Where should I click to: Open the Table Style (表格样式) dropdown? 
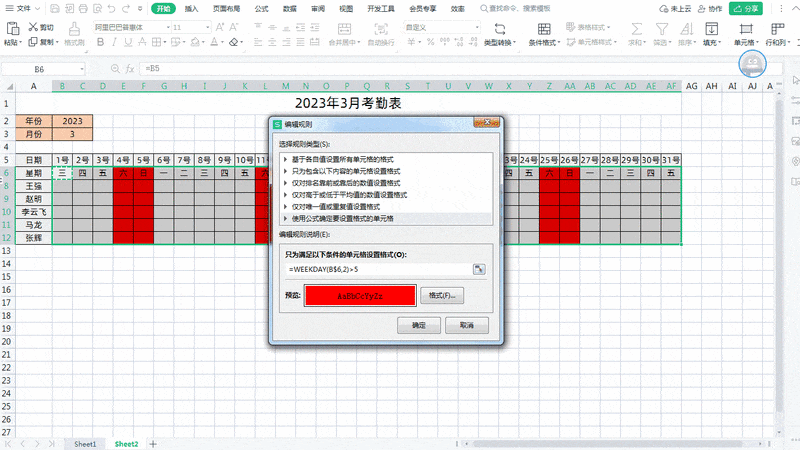pos(588,27)
